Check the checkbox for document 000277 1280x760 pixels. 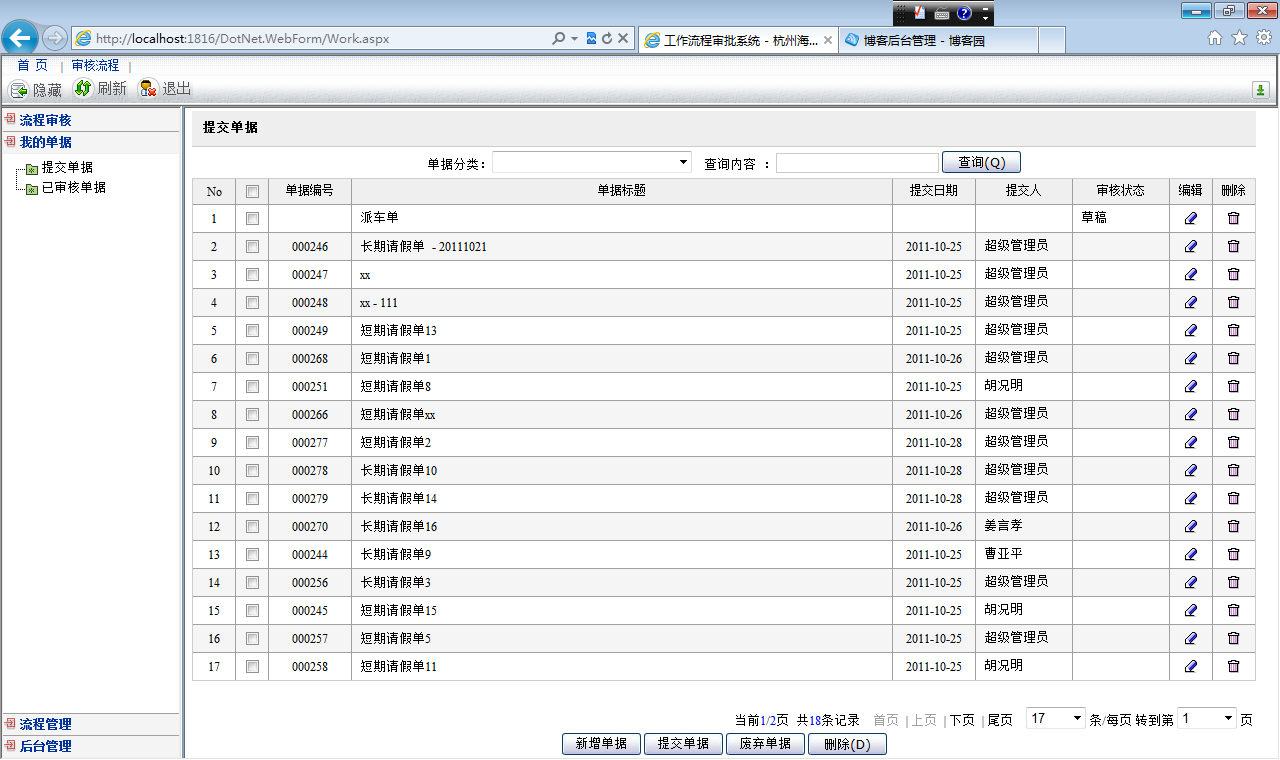coord(252,442)
